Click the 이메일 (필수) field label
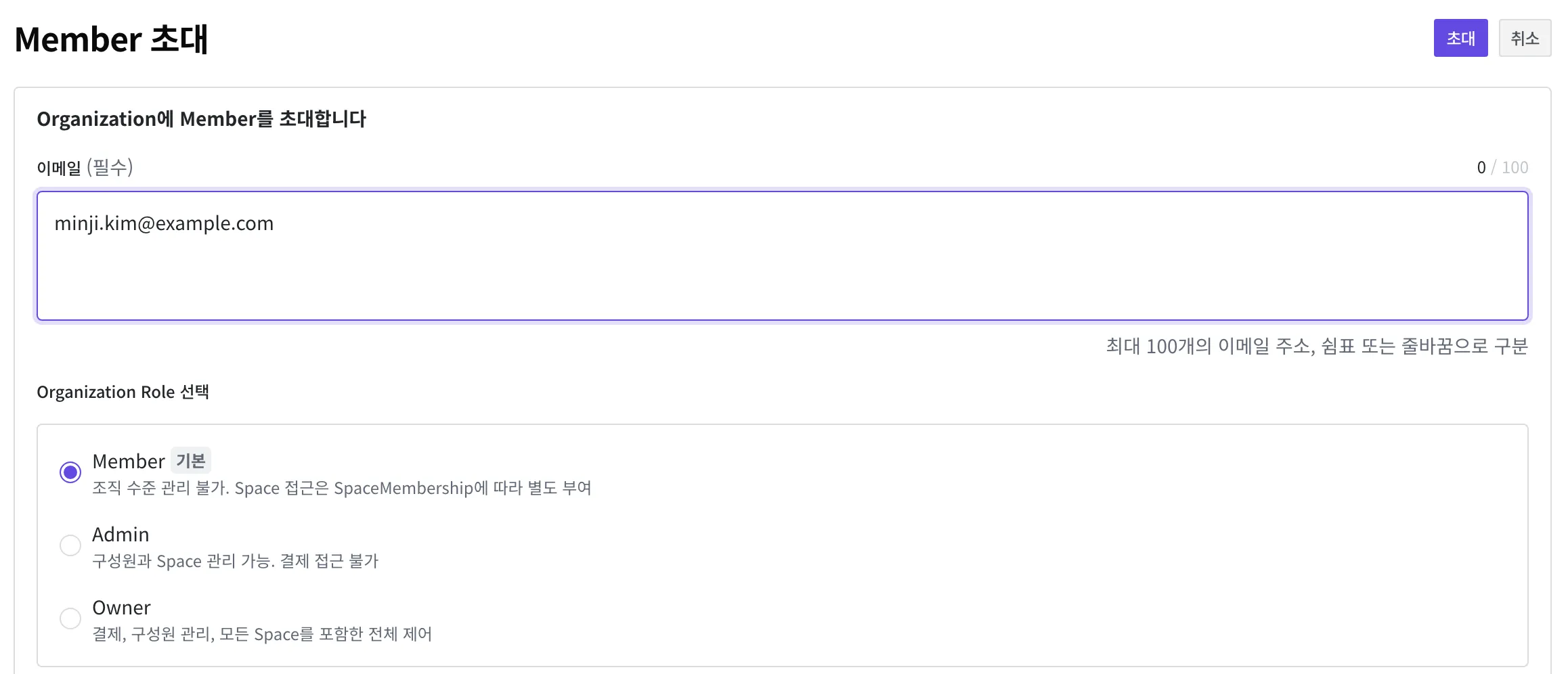Viewport: 1568px width, 674px height. [85, 167]
